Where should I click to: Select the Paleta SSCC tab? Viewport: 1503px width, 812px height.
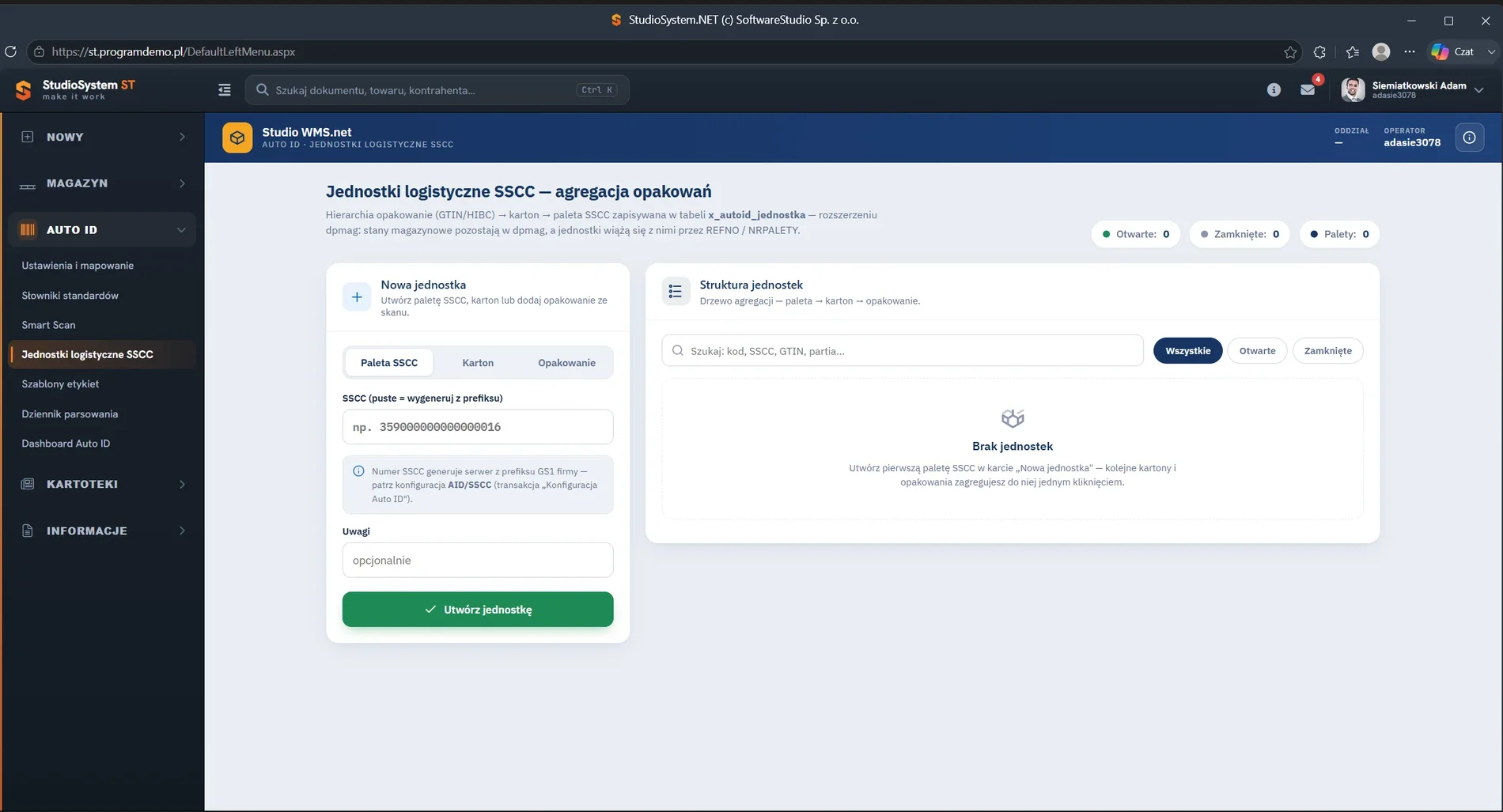389,363
